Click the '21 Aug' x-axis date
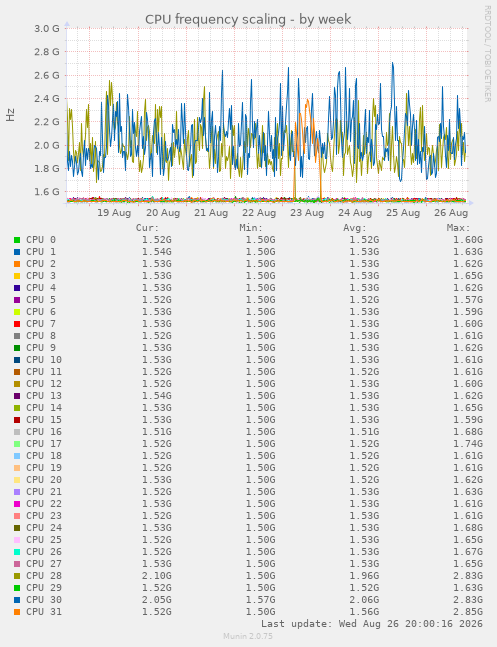Viewport: 497px width, 647px height. click(x=211, y=213)
